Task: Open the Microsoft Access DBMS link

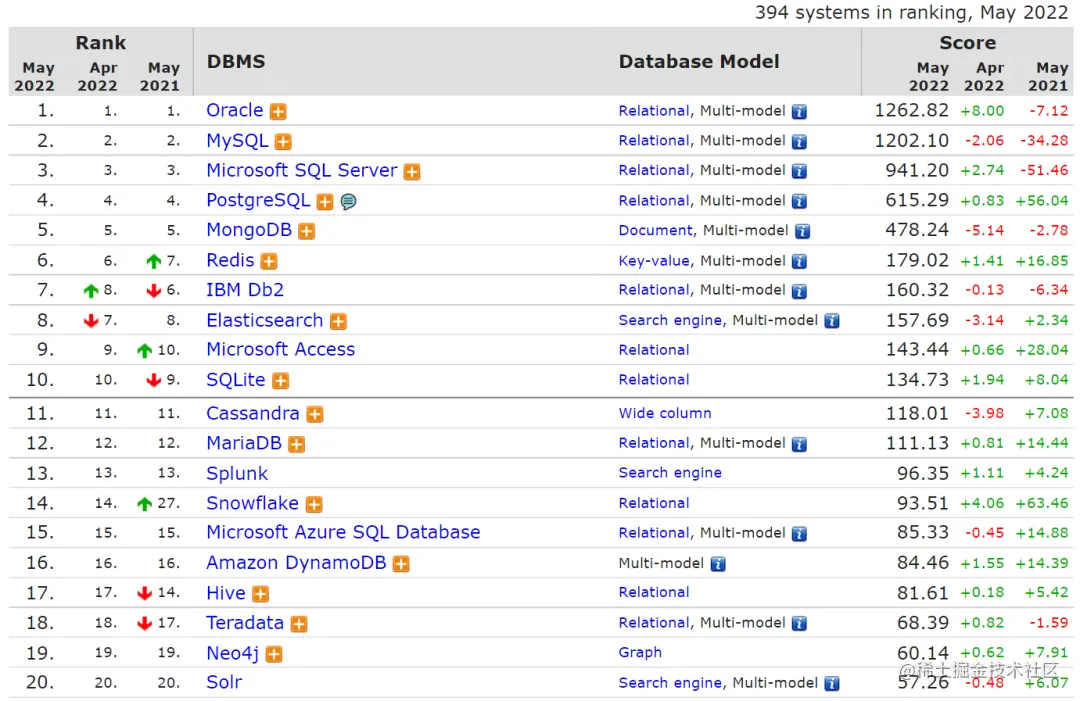Action: coord(280,350)
